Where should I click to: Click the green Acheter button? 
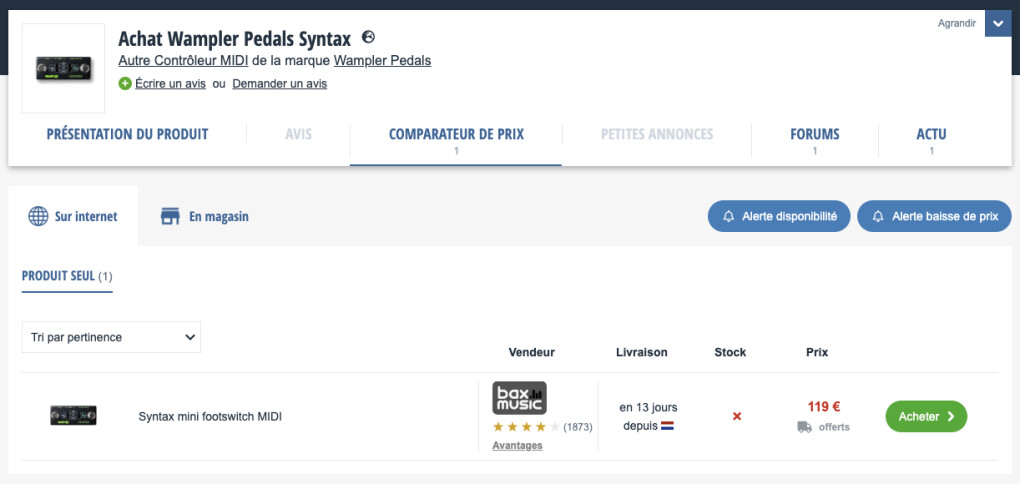pyautogui.click(x=926, y=416)
